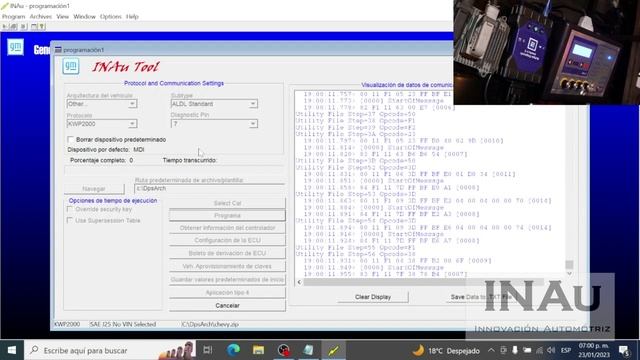Open the Archives menu
This screenshot has width=640, height=360.
click(41, 17)
